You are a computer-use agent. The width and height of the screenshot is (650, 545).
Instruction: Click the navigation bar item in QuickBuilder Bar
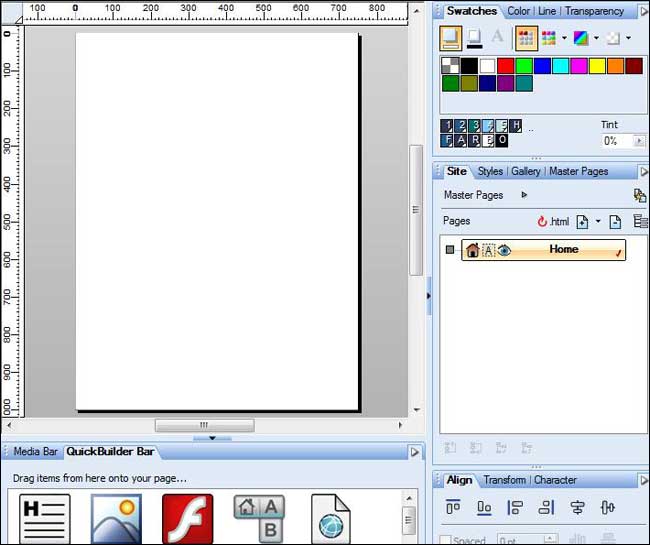click(x=258, y=518)
